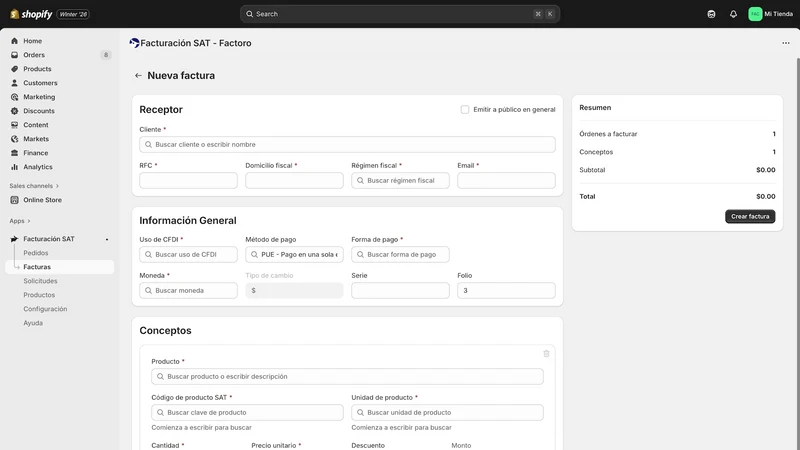Open the notifications bell

pyautogui.click(x=733, y=14)
